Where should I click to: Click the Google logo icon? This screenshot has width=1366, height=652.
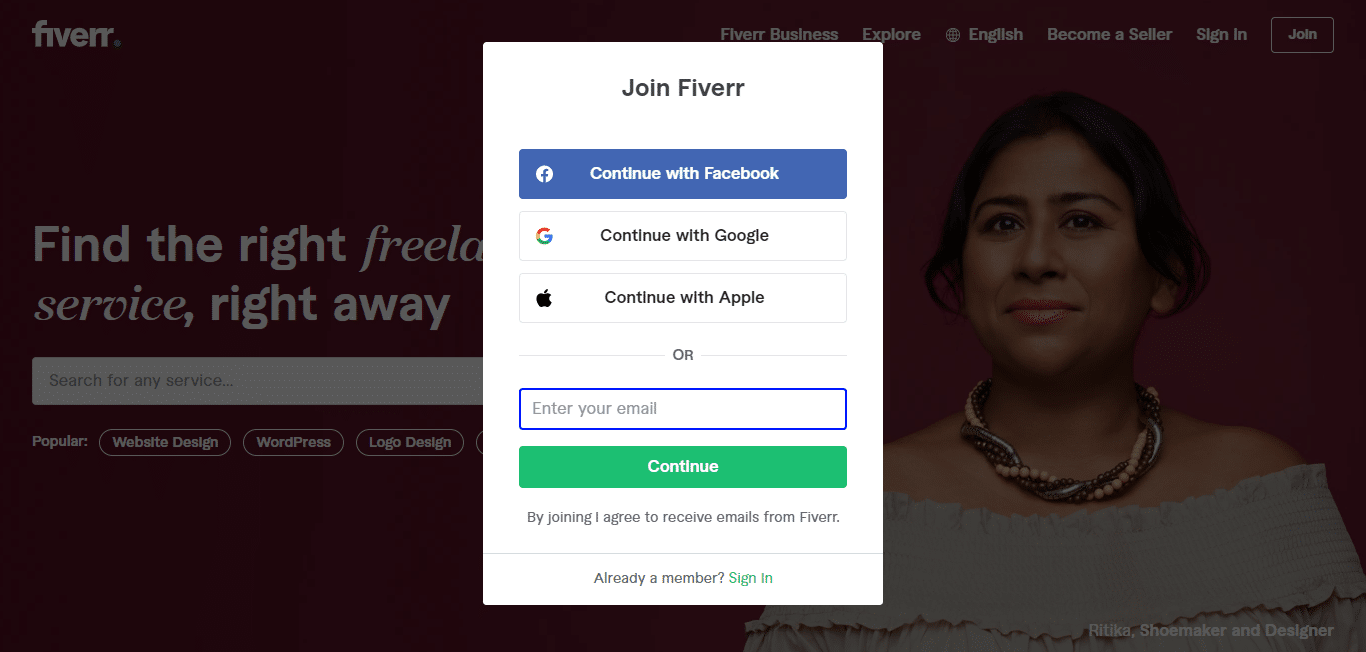coord(544,236)
